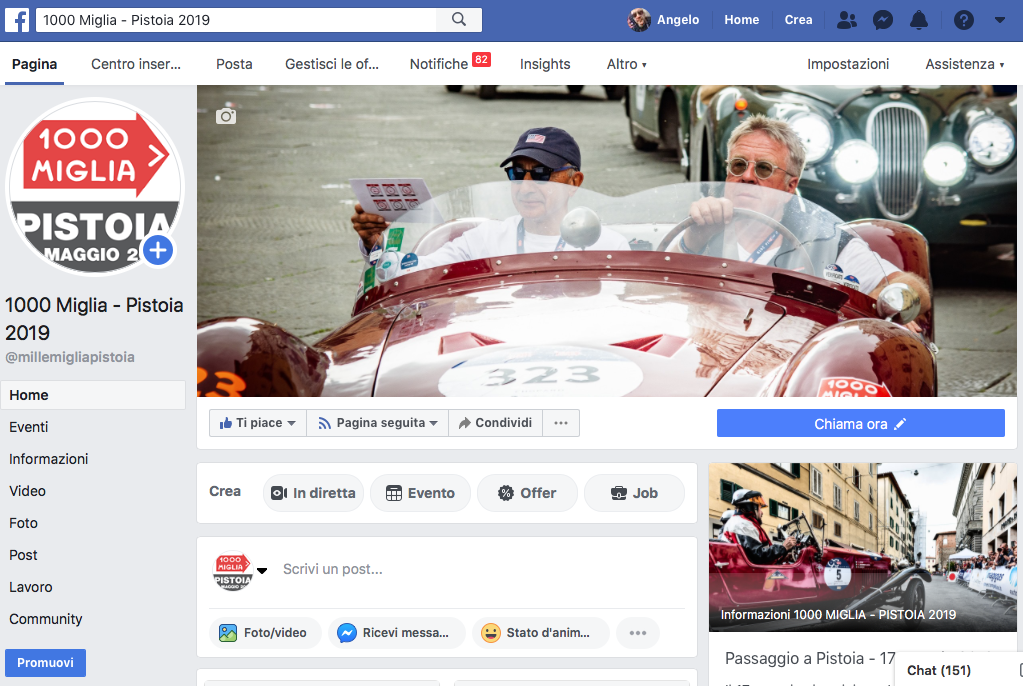This screenshot has width=1023, height=686.
Task: Click the @millemigliapistoia username
Action: [70, 357]
